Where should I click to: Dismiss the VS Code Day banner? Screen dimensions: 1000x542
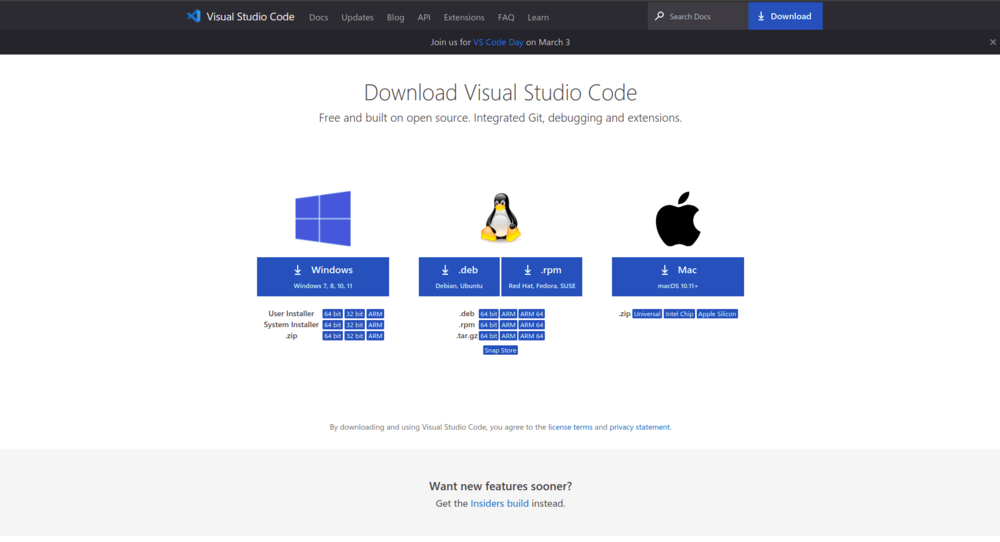coord(992,42)
